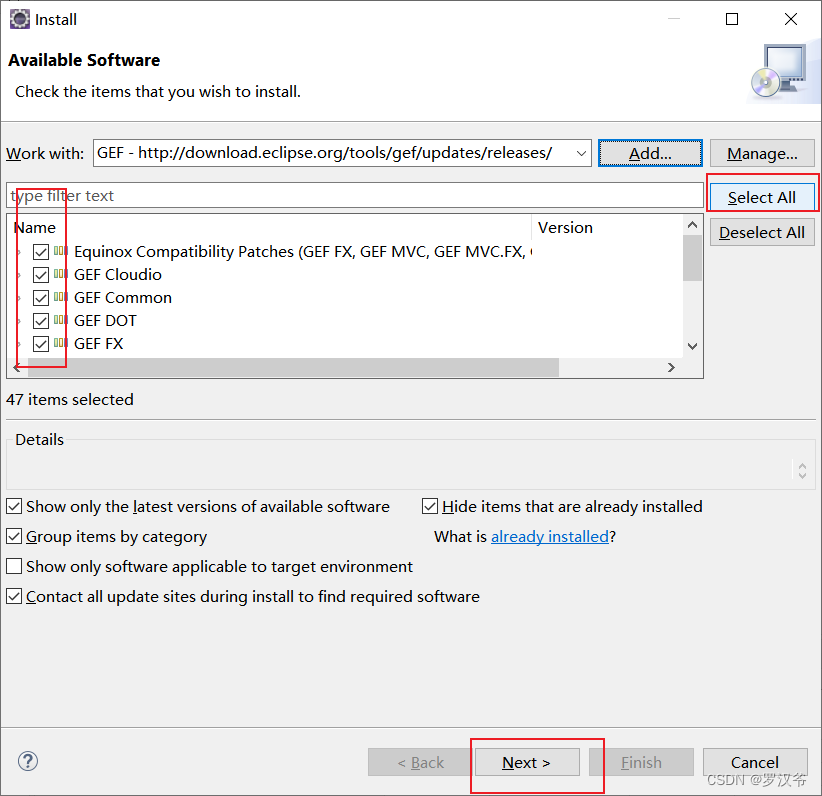Select the GEF DOT row text

click(x=105, y=320)
